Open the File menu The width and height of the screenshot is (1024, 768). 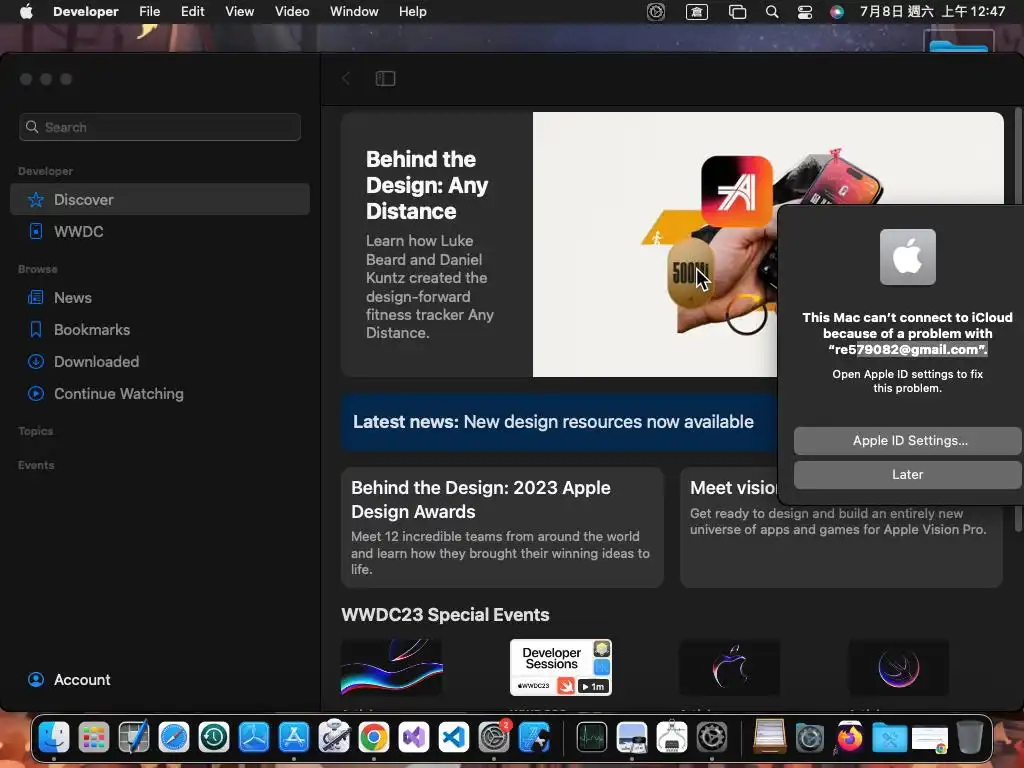[x=150, y=12]
